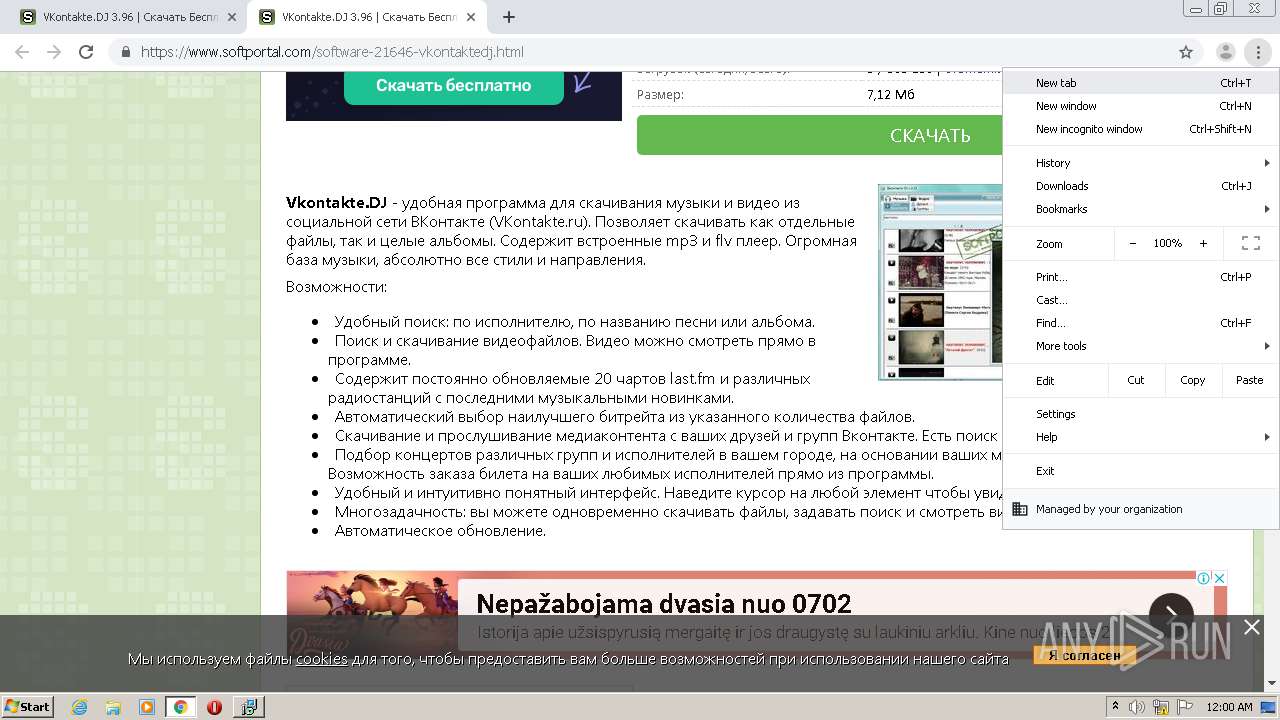Reload the page with the refresh icon
This screenshot has width=1280, height=720.
(86, 52)
